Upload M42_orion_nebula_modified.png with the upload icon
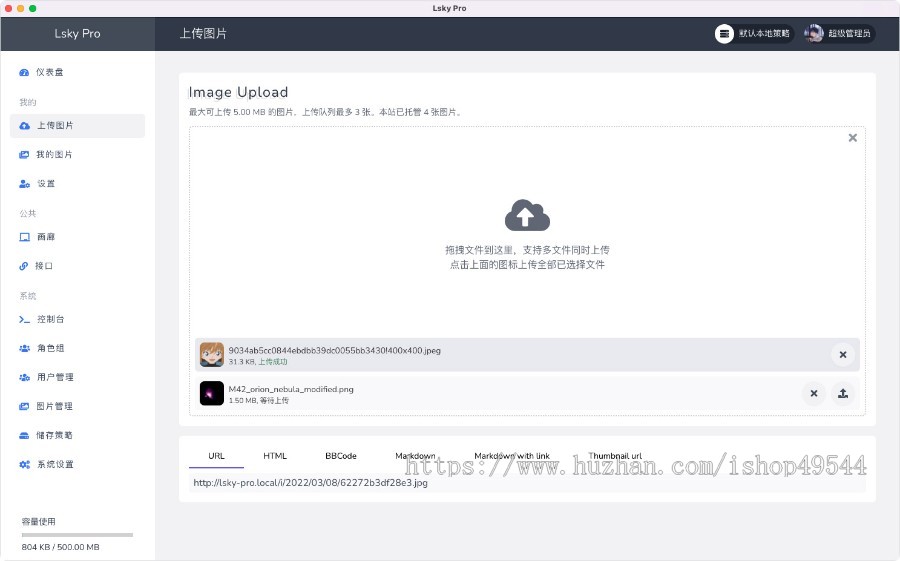The height and width of the screenshot is (561, 900). [x=843, y=393]
